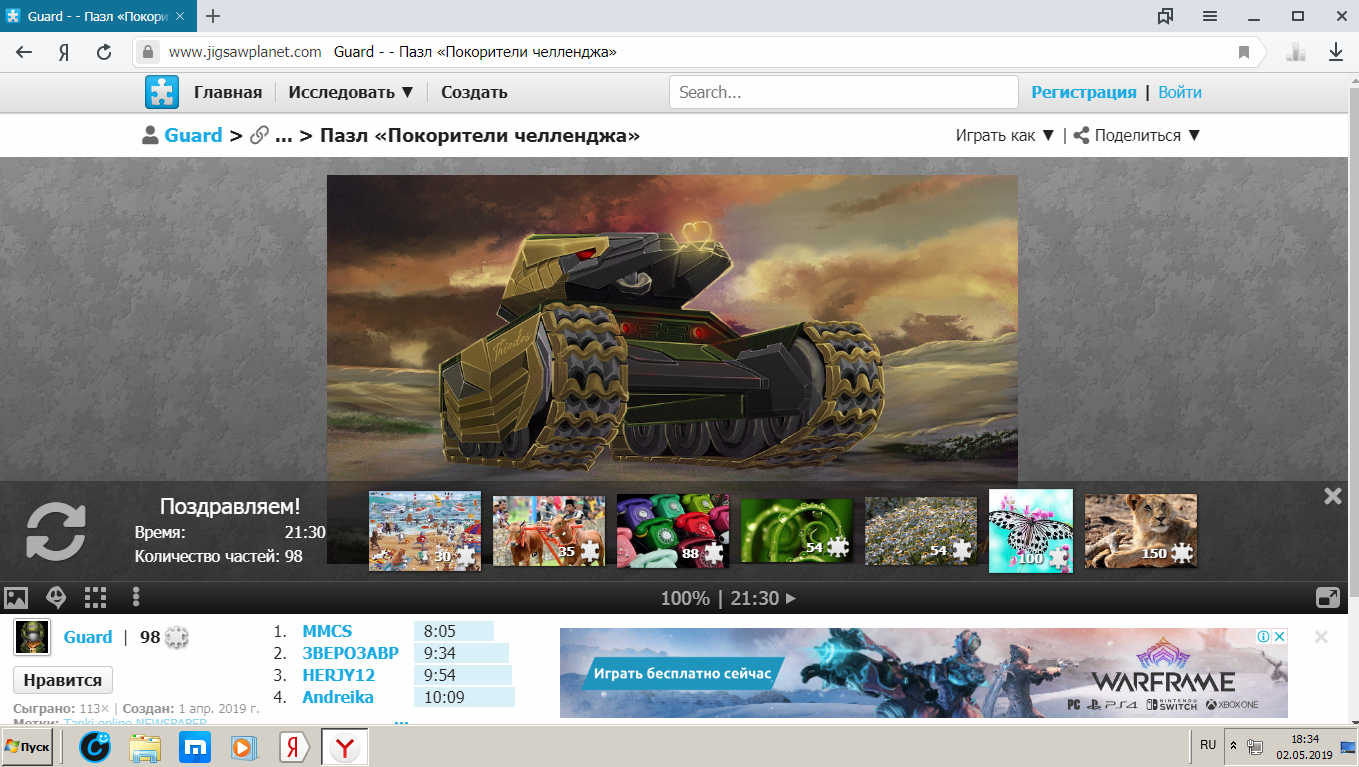Screen dimensions: 1359x767
Task: Open the three-dot more options menu
Action: coord(136,598)
